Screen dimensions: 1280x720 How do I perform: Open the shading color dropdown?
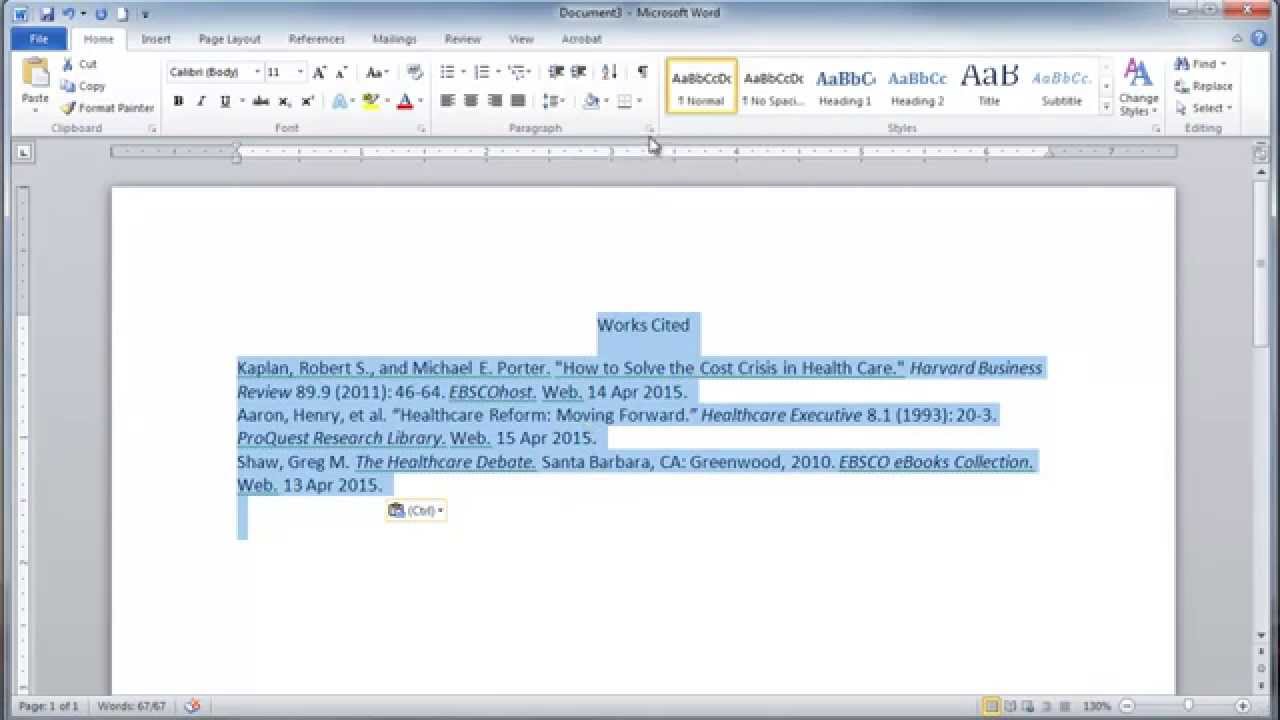point(607,101)
